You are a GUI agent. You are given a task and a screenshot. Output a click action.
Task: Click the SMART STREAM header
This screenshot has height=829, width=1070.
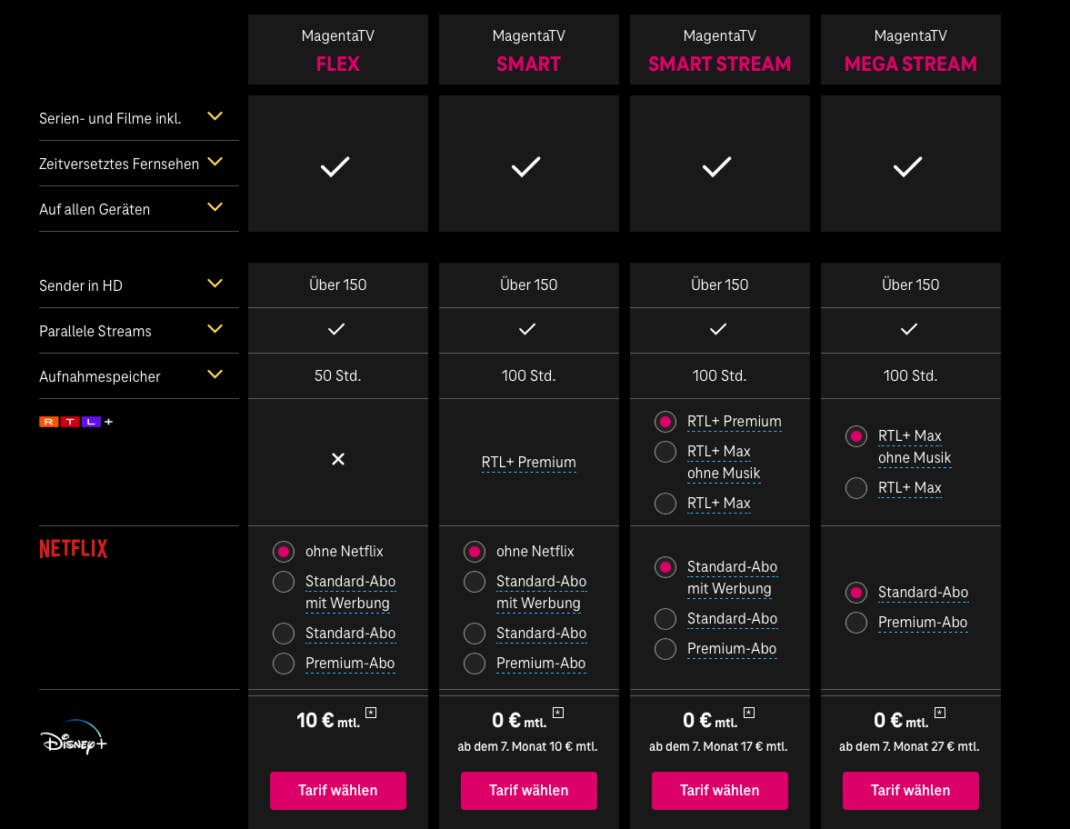click(x=720, y=50)
